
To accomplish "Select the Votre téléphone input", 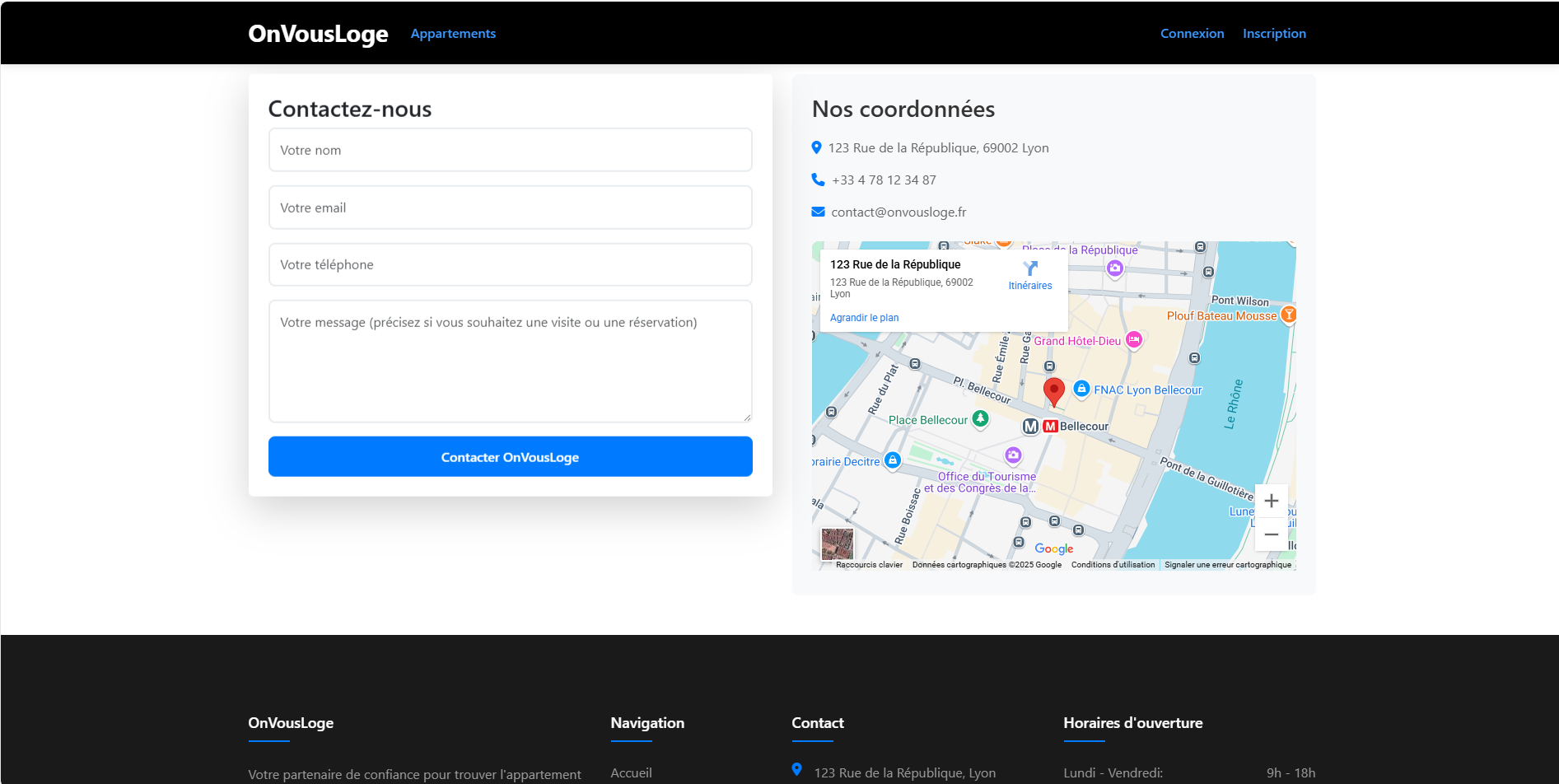I will 510,264.
